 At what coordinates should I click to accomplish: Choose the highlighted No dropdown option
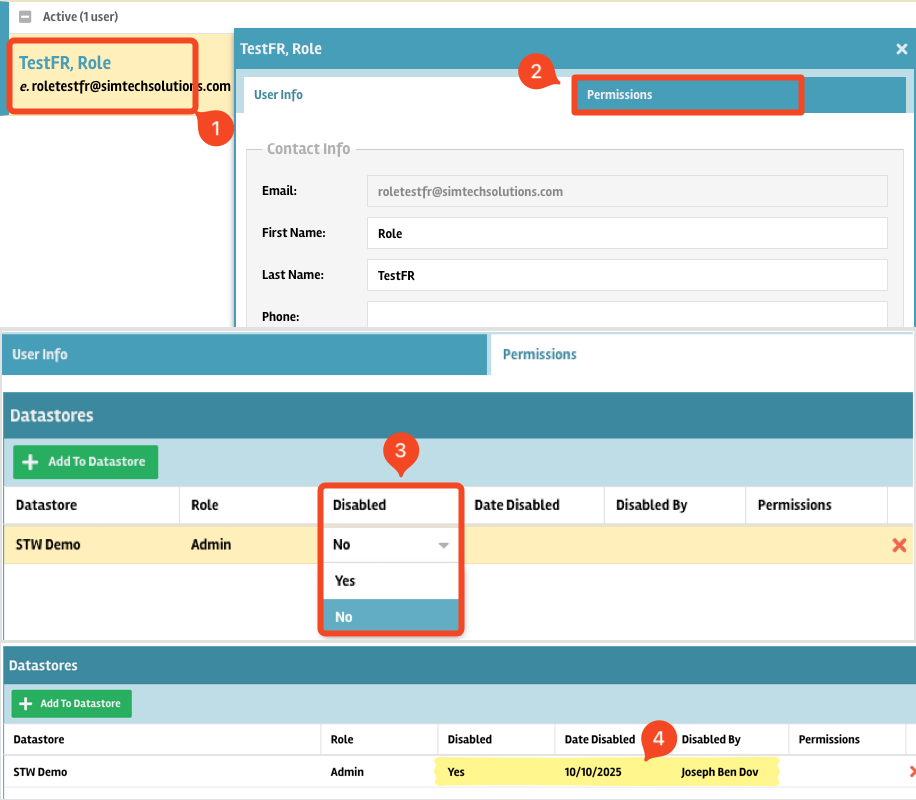(x=389, y=617)
